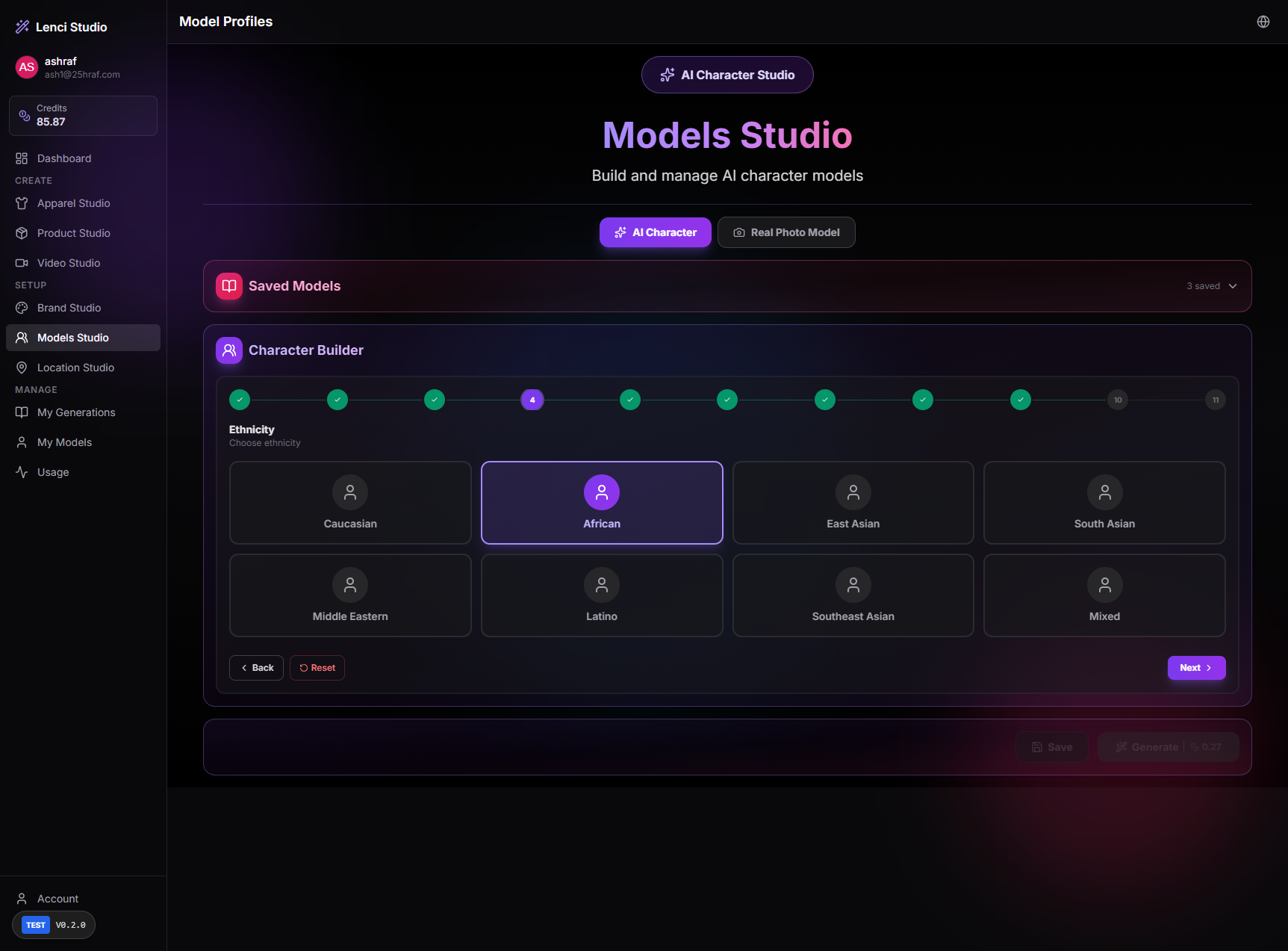Select the Caucasian ethnicity option
The width and height of the screenshot is (1288, 951).
point(350,503)
